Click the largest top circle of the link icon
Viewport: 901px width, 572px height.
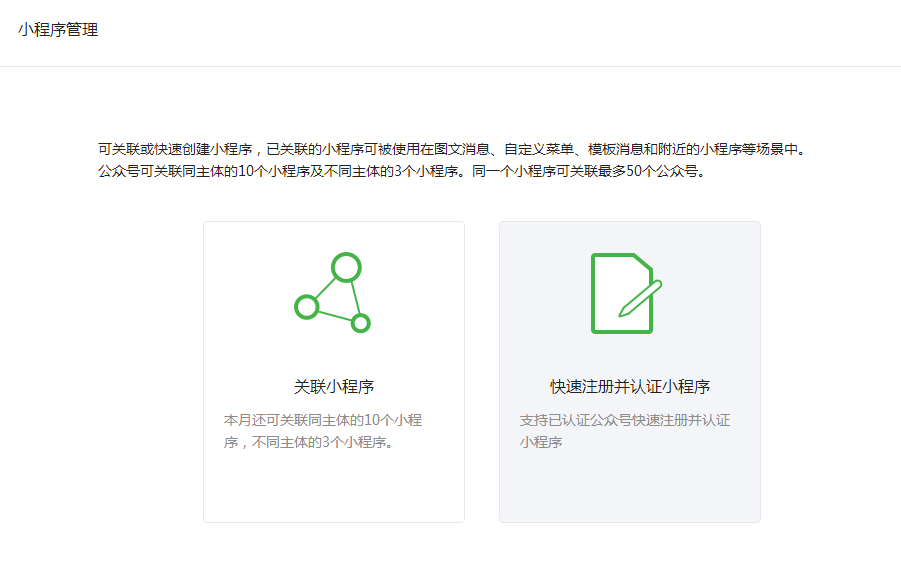346,267
